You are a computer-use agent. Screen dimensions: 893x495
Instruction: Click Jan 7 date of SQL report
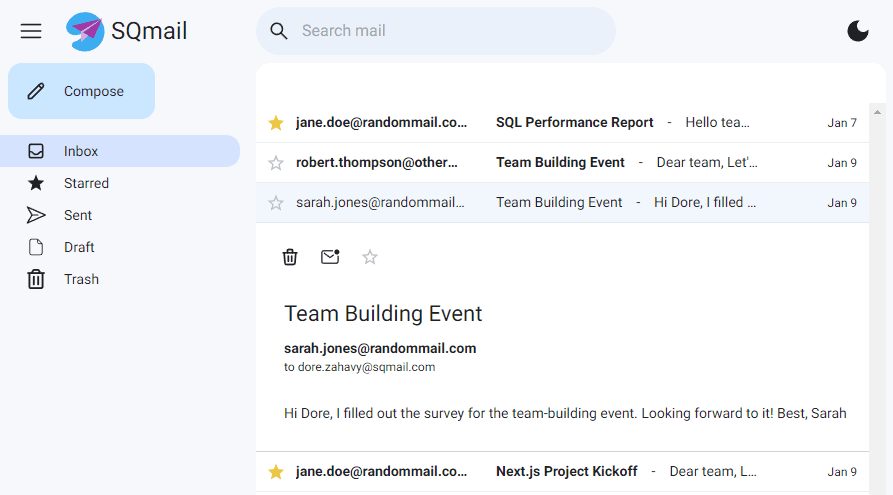pos(842,122)
